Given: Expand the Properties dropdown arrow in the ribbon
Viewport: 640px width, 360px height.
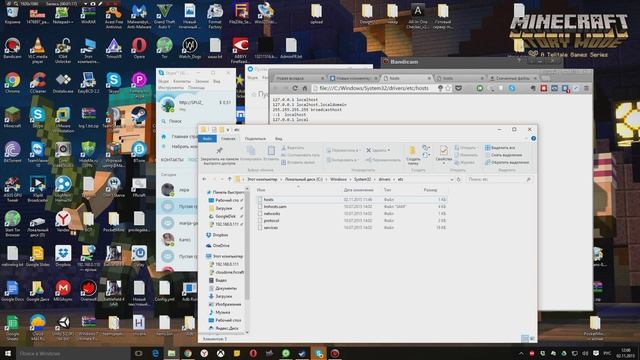Looking at the screenshot, I should coord(443,164).
